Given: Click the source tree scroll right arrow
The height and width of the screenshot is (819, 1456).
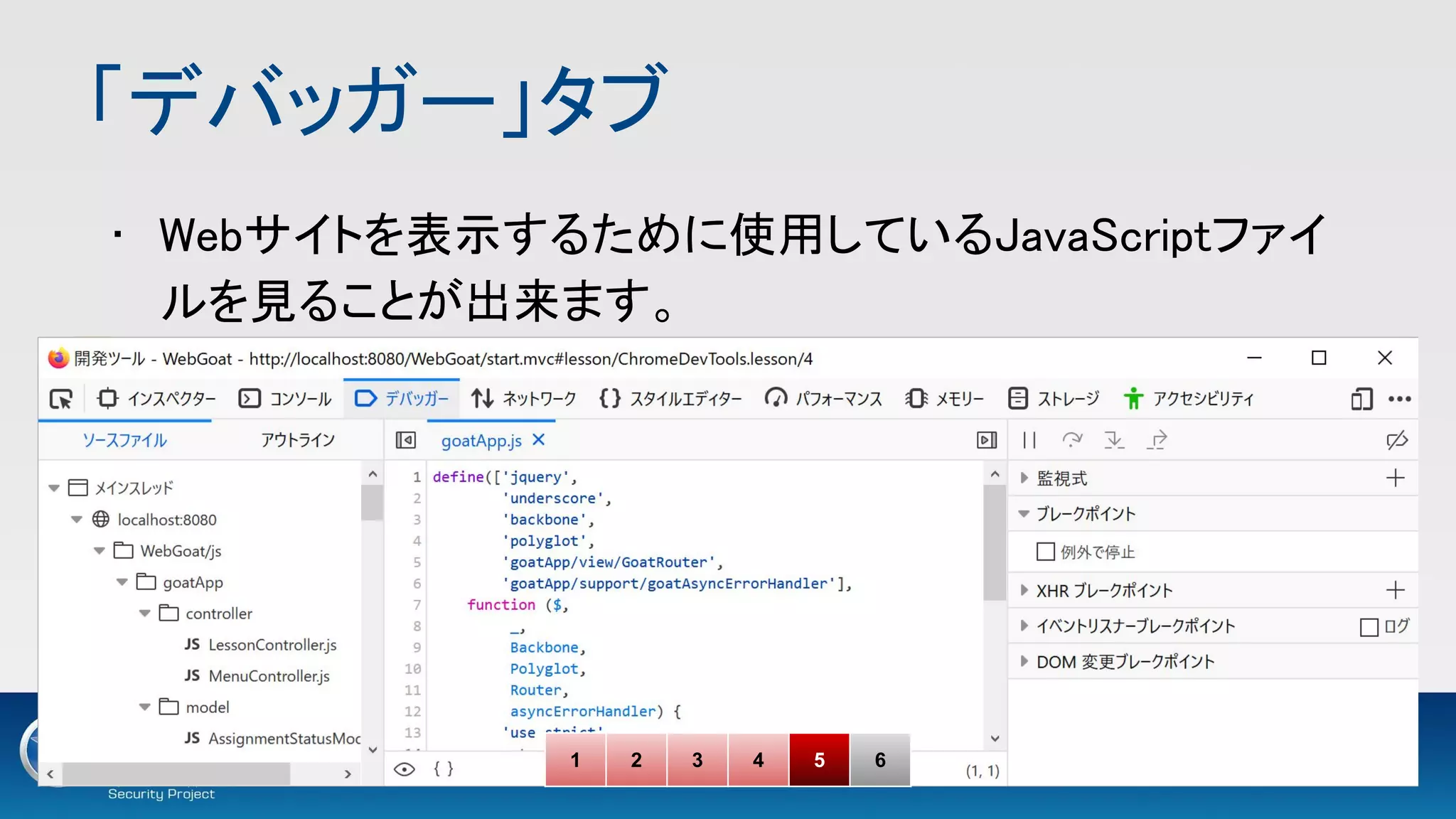Looking at the screenshot, I should point(348,773).
